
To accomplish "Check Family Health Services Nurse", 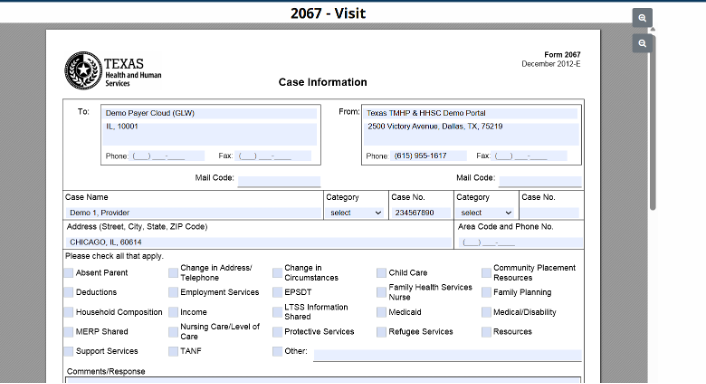I will (x=381, y=292).
